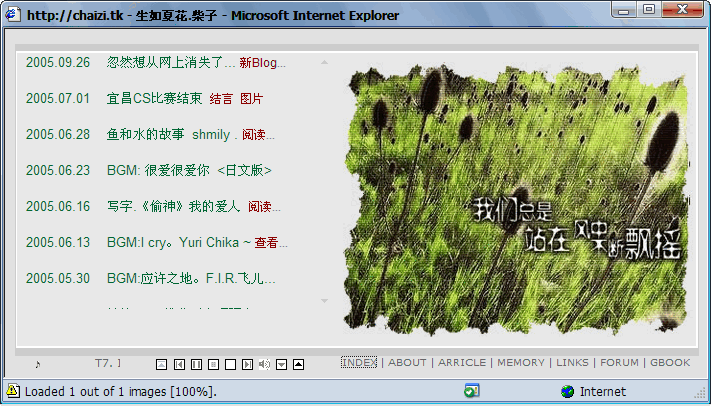Click the 2005.06.16 date

tap(58, 206)
